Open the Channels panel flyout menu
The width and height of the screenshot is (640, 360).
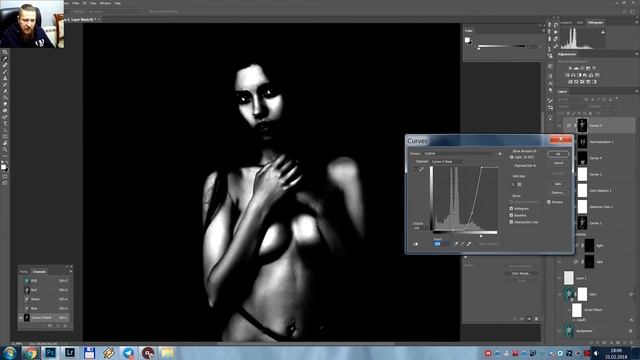click(x=71, y=271)
